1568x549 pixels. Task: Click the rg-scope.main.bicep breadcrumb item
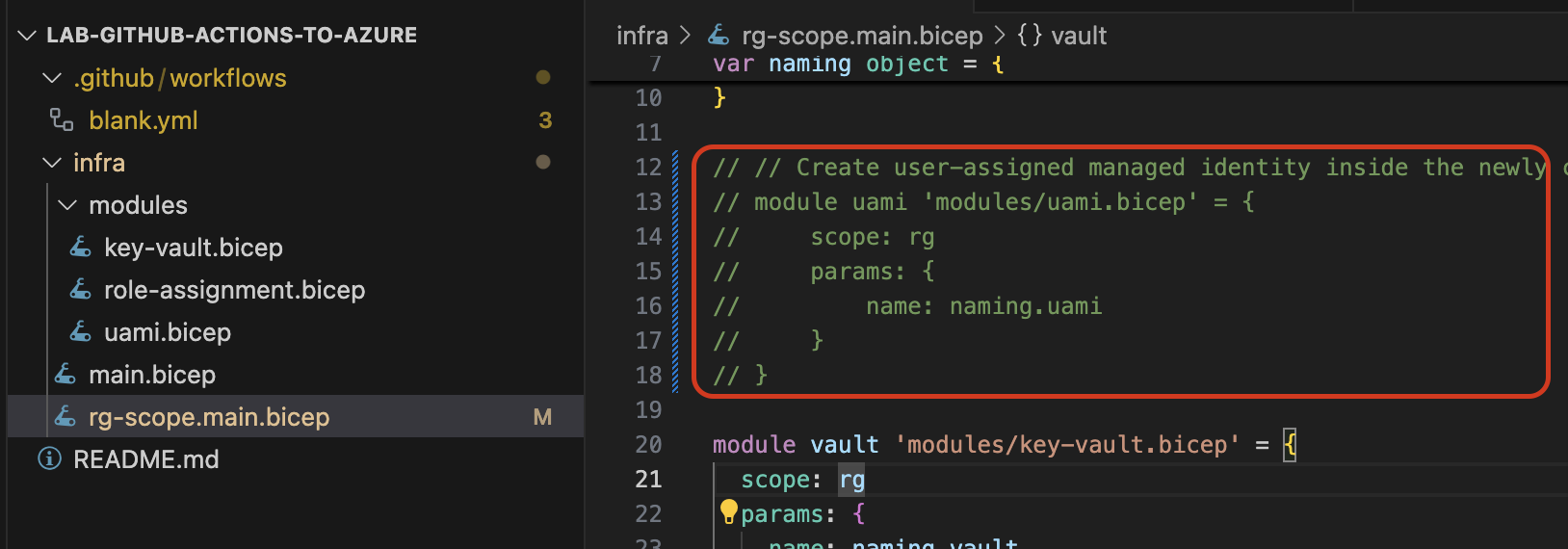point(861,36)
